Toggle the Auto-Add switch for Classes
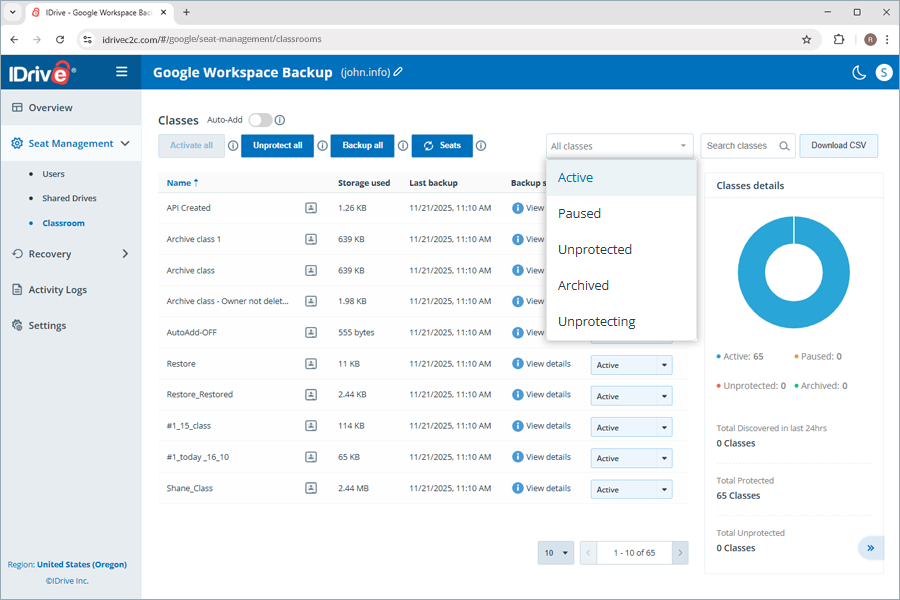900x600 pixels. pos(259,119)
